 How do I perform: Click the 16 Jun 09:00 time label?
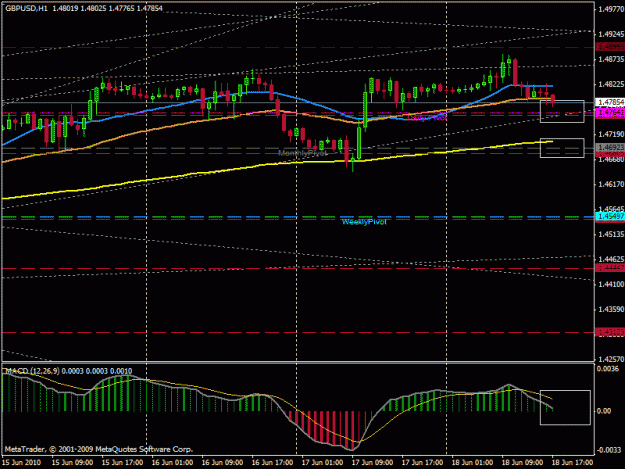coord(222,463)
